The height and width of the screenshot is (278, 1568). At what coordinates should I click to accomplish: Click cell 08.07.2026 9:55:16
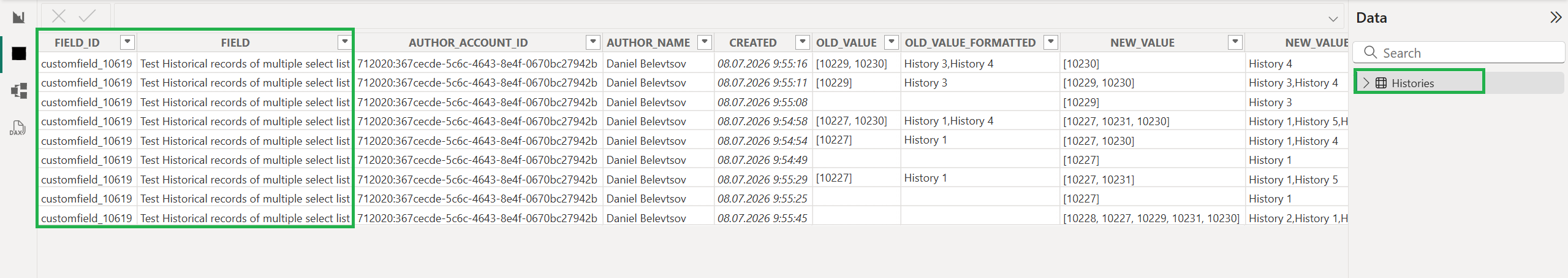click(x=762, y=63)
